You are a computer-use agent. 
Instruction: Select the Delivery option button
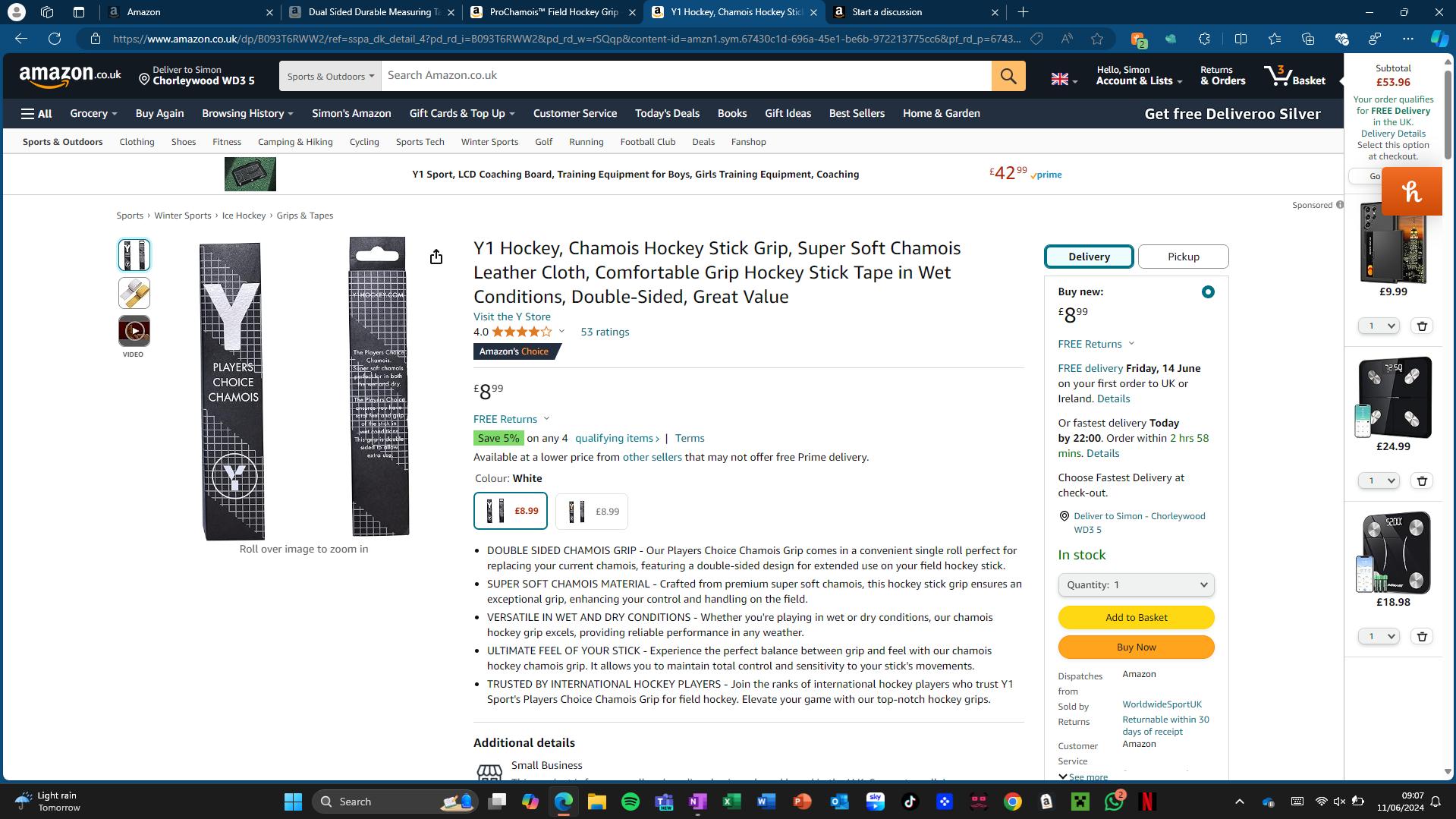(1089, 257)
